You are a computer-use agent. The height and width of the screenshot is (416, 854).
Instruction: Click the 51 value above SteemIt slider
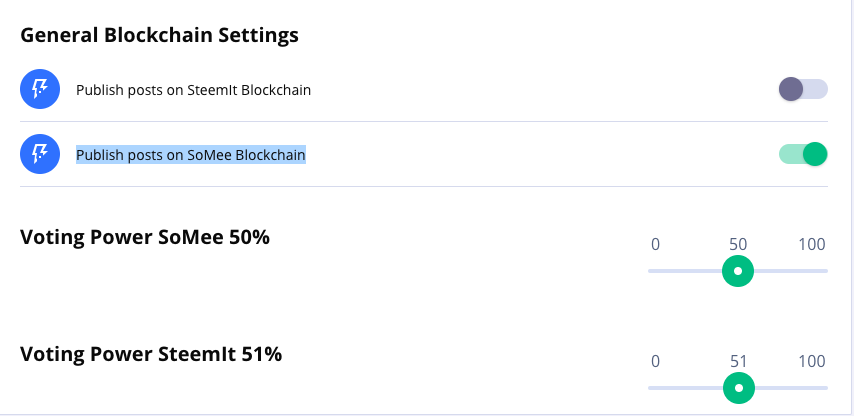pos(738,361)
